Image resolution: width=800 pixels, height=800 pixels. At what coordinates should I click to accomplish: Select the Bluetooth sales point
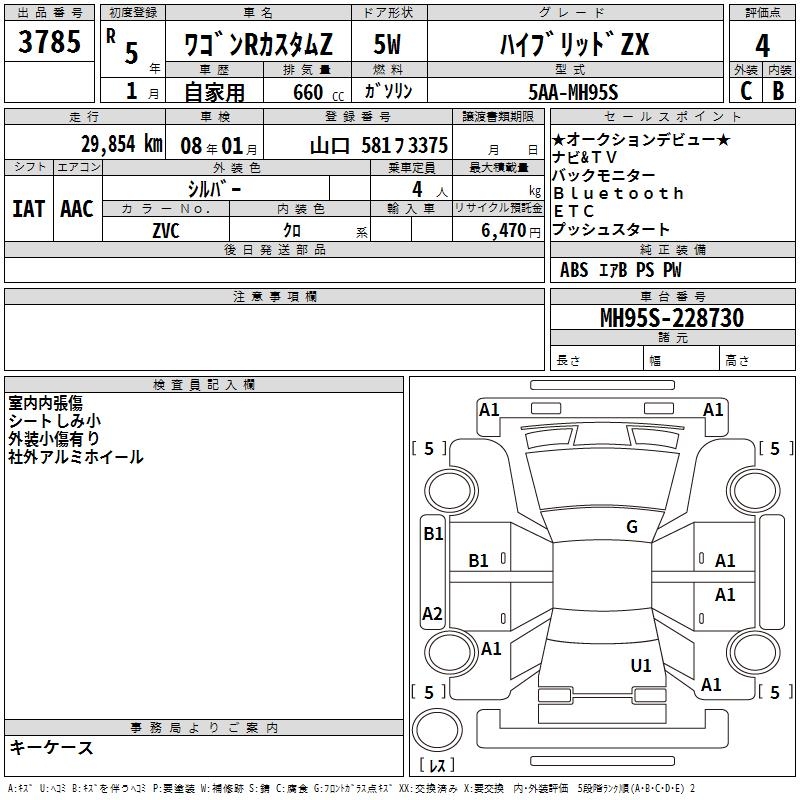coord(618,193)
